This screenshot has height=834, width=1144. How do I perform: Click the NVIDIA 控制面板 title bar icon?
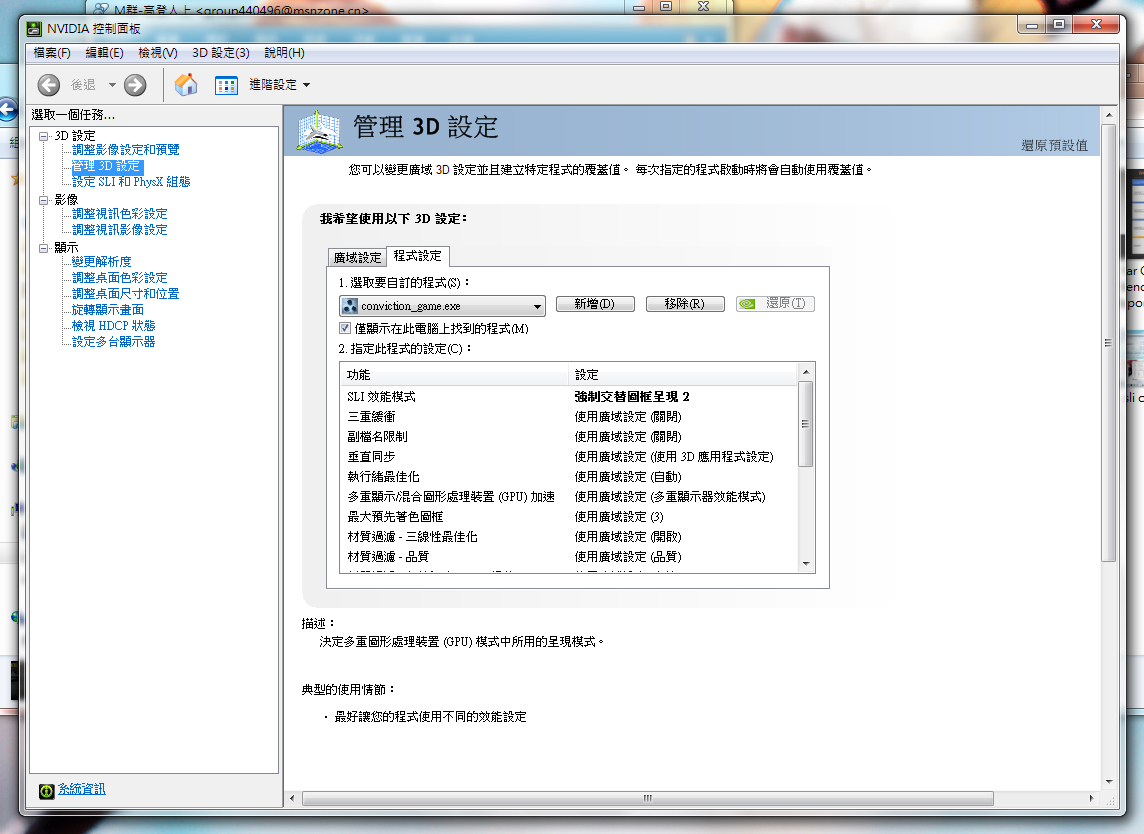(x=34, y=28)
